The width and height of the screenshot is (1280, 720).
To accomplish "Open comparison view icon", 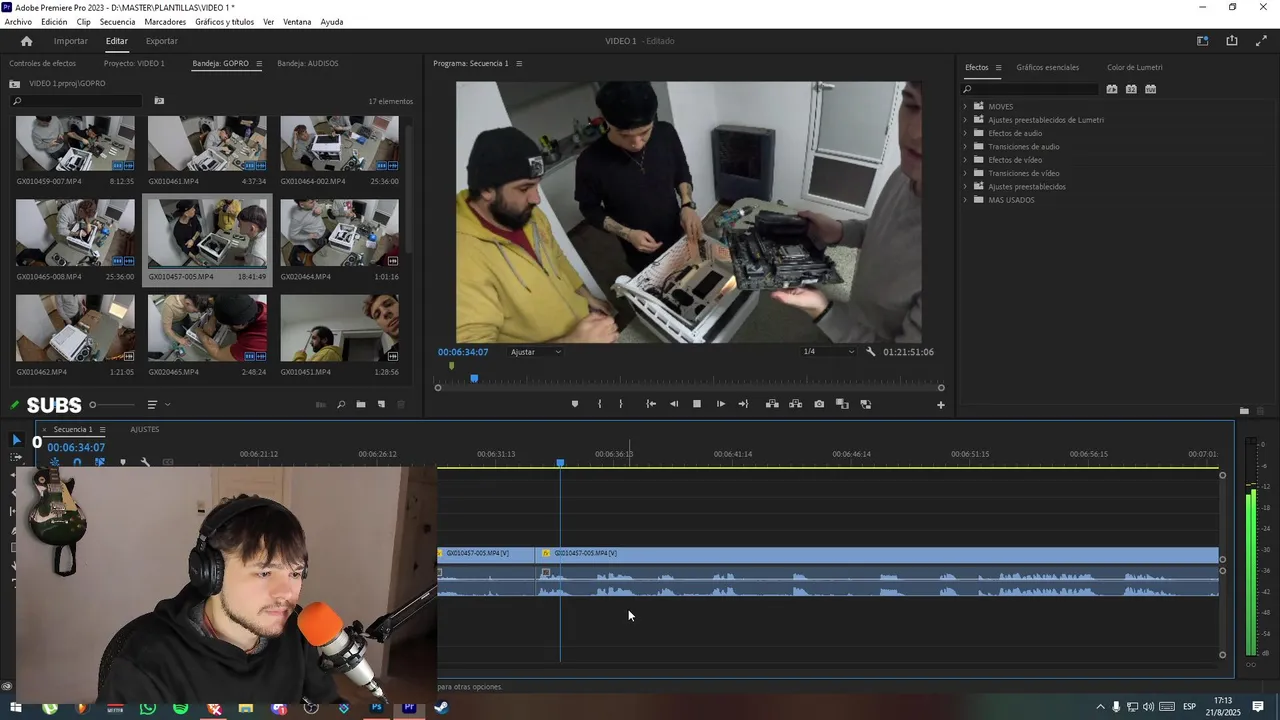I will point(842,404).
